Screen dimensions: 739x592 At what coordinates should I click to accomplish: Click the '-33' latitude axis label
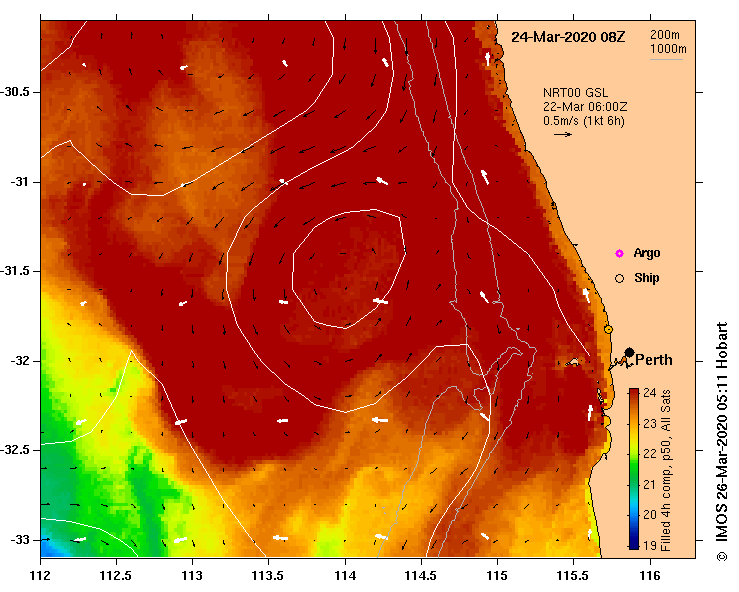pos(19,540)
